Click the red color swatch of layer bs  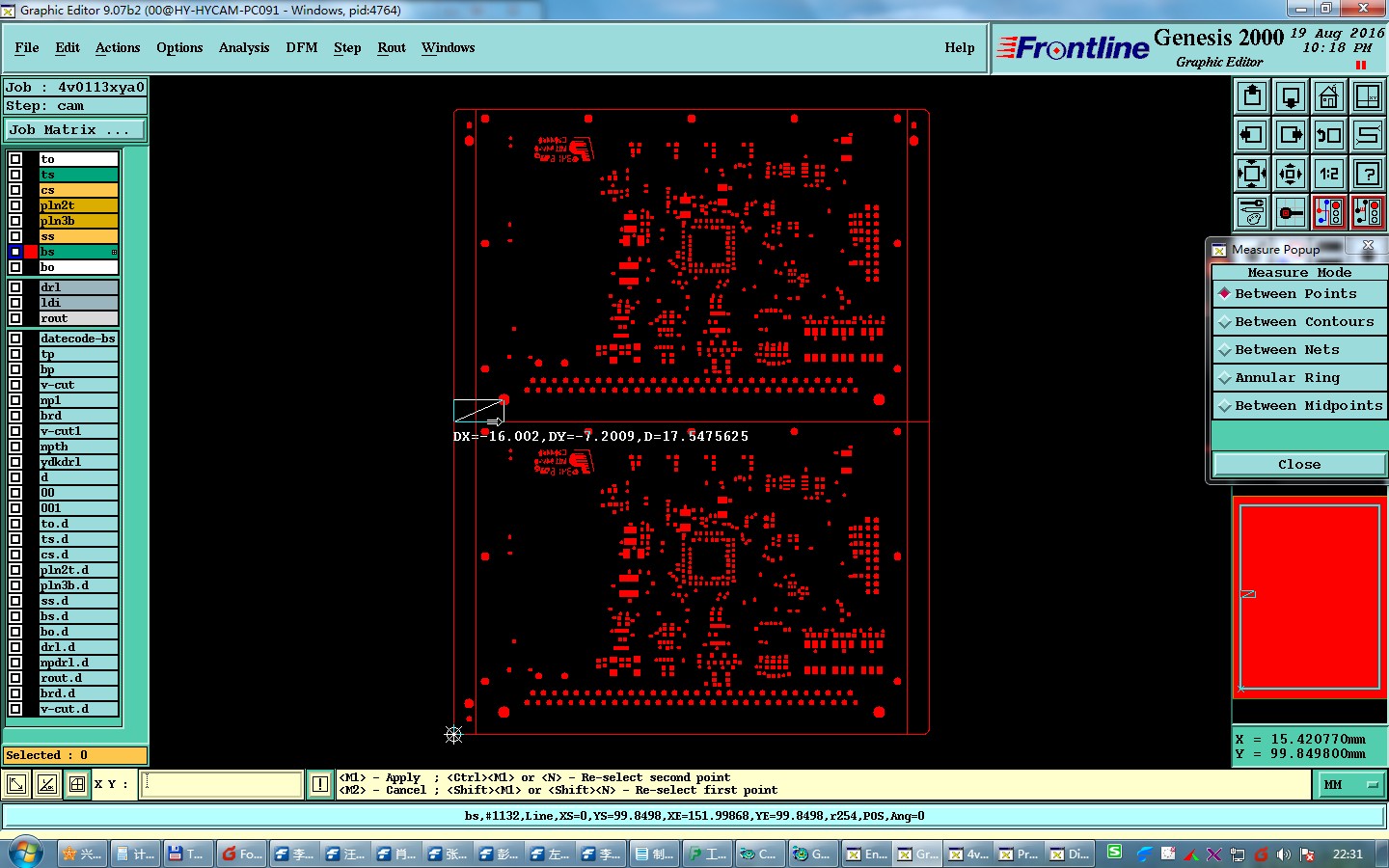(x=31, y=252)
